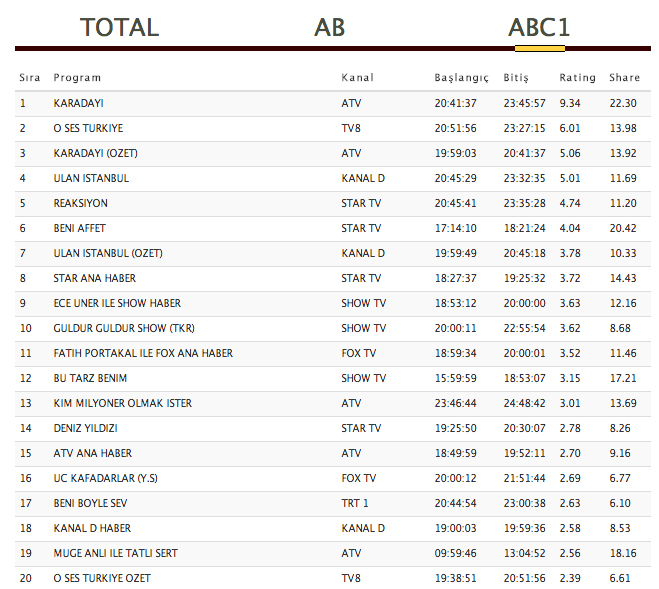Screen dimensions: 659x589
Task: Select the O SES TURKIYE OZET program
Action: [x=102, y=578]
